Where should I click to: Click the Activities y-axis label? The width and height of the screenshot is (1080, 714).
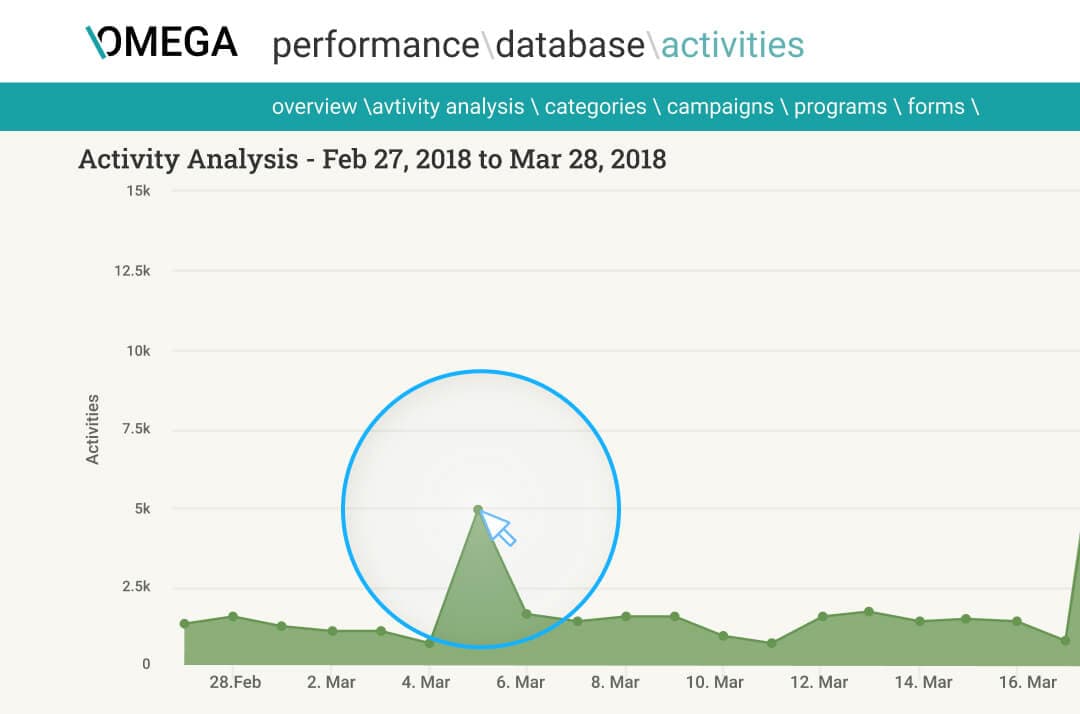(x=93, y=429)
